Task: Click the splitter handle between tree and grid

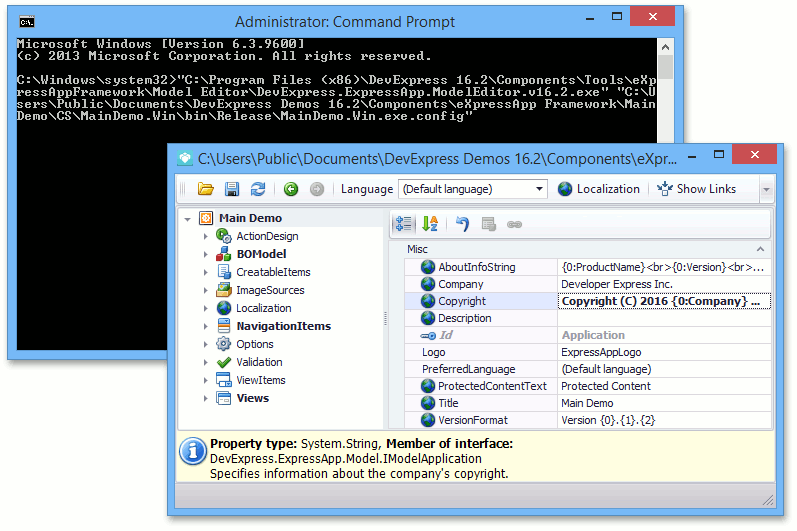Action: (385, 319)
